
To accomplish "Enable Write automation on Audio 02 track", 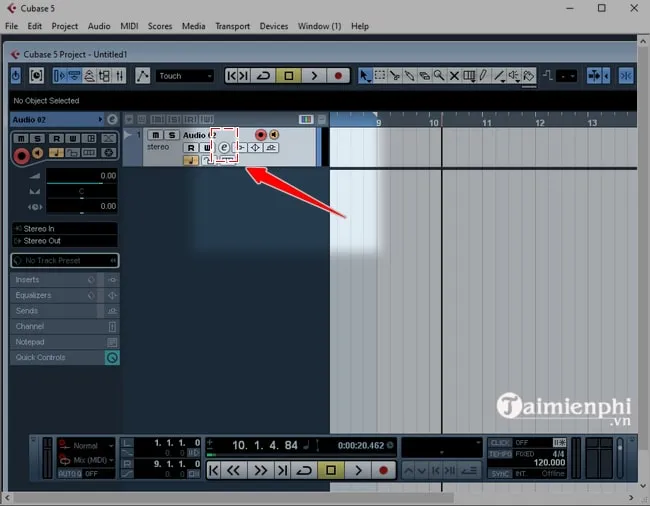I will [206, 148].
